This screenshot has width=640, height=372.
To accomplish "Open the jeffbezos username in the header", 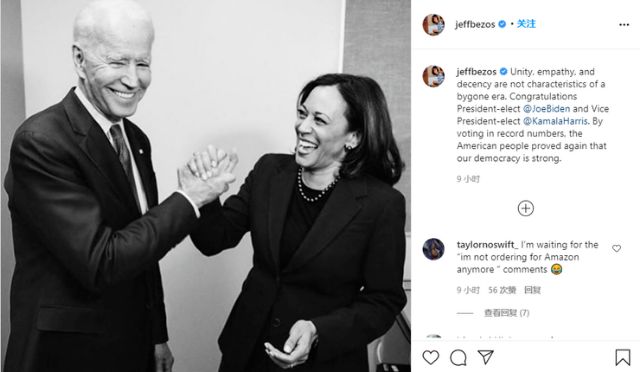I will point(475,25).
